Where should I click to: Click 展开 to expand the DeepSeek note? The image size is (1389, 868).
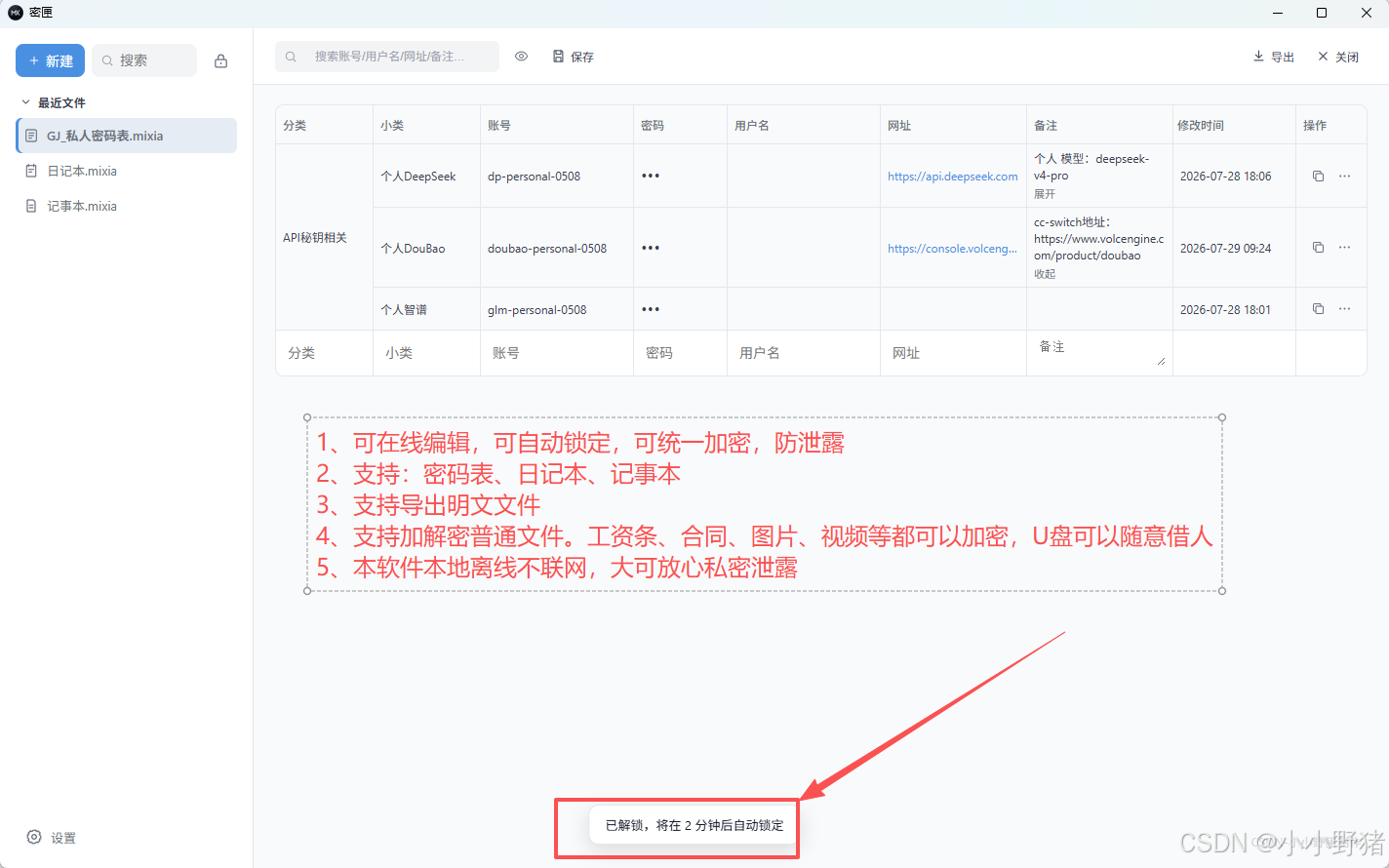[1045, 194]
